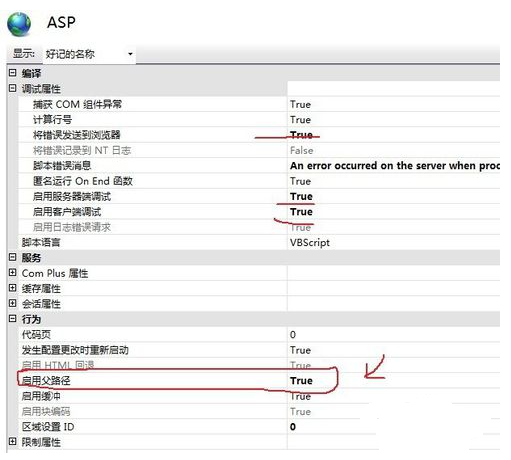Click False value for NT 日志

point(301,150)
